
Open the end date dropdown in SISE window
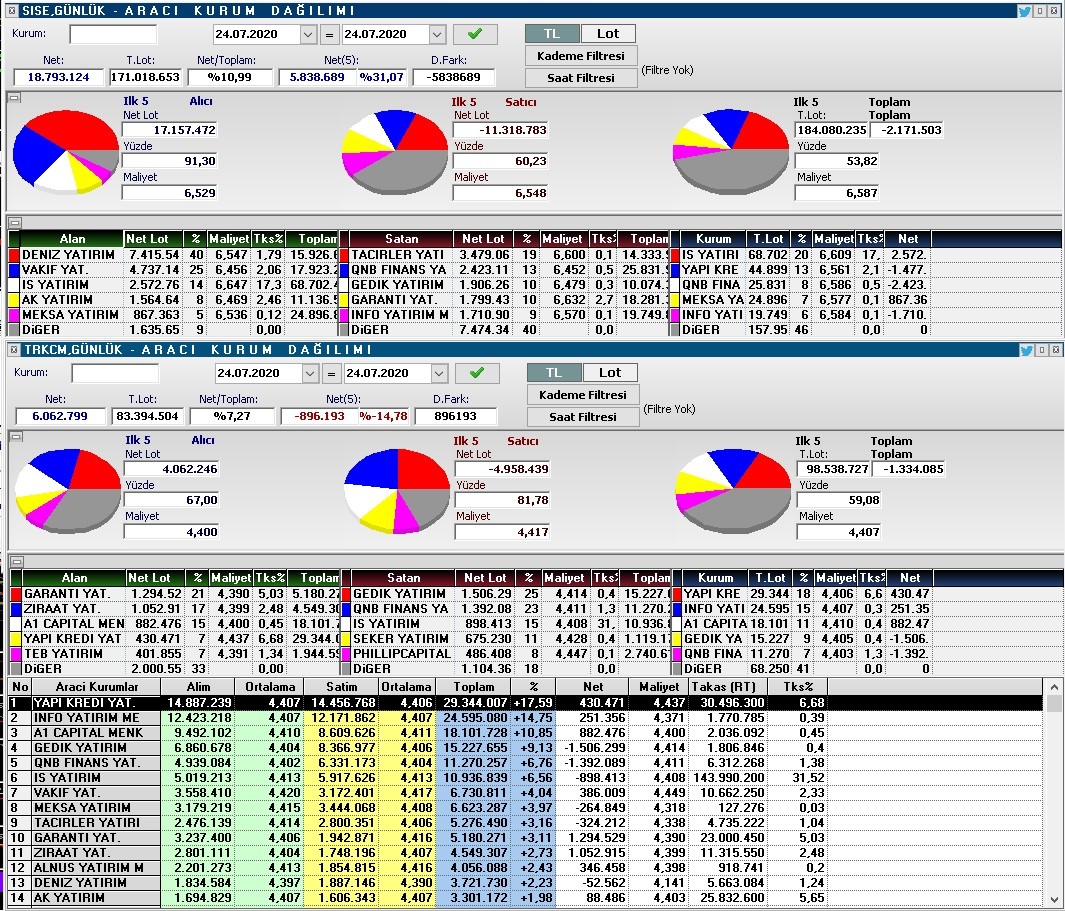coord(437,35)
